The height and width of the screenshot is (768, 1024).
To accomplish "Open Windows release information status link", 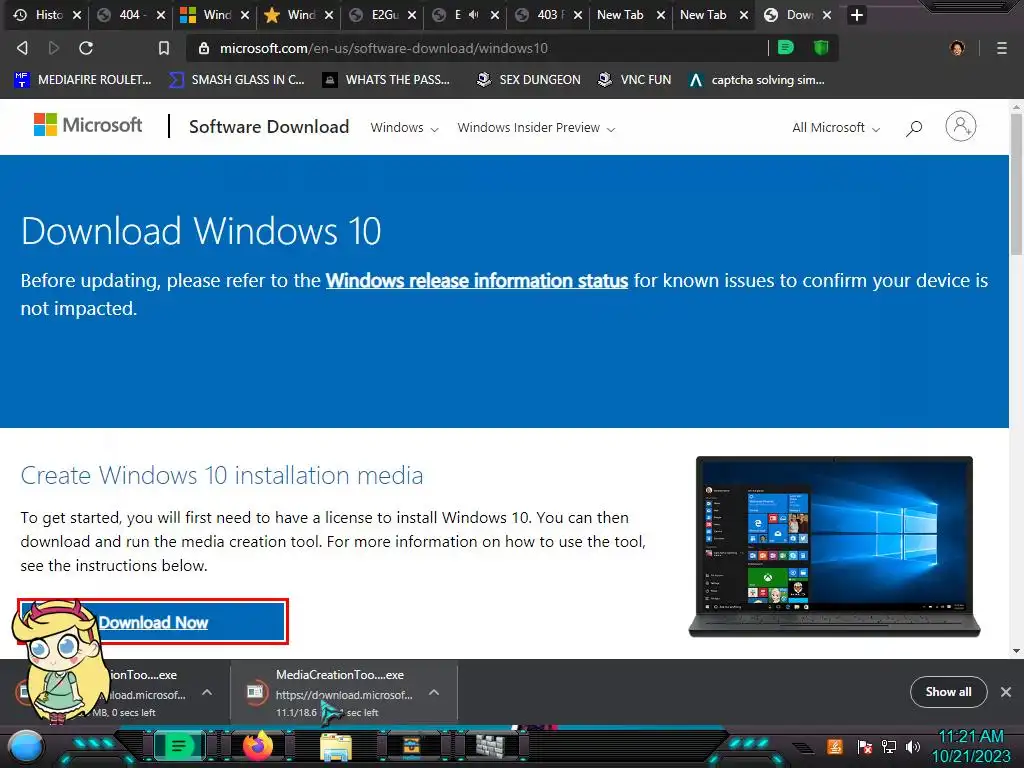I will click(477, 281).
